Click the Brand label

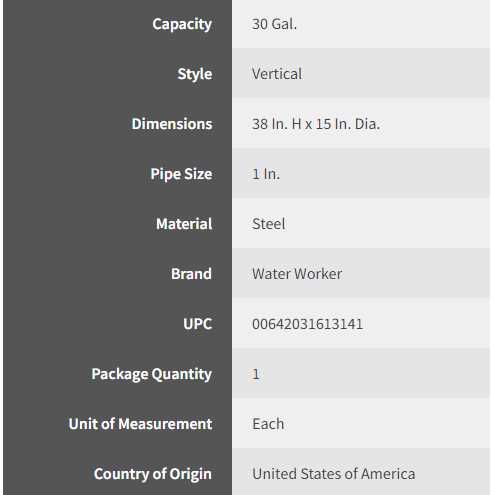(x=191, y=274)
